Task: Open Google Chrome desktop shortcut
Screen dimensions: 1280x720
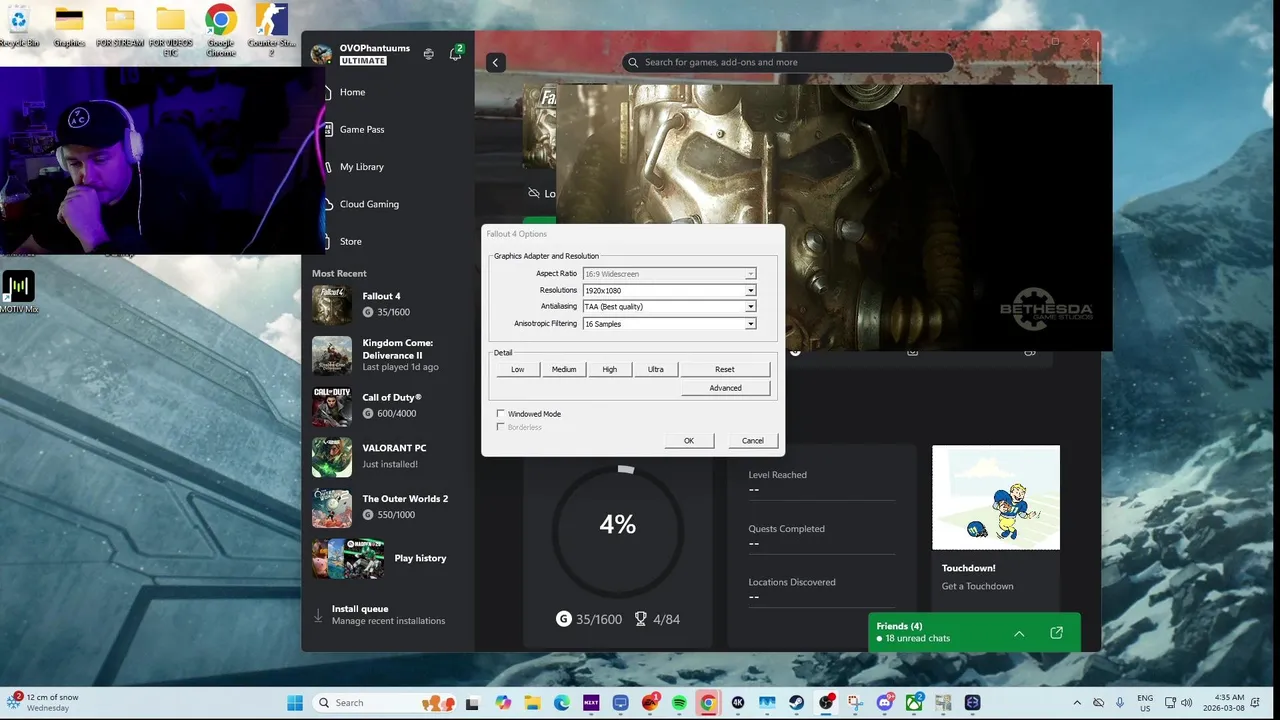Action: (221, 29)
